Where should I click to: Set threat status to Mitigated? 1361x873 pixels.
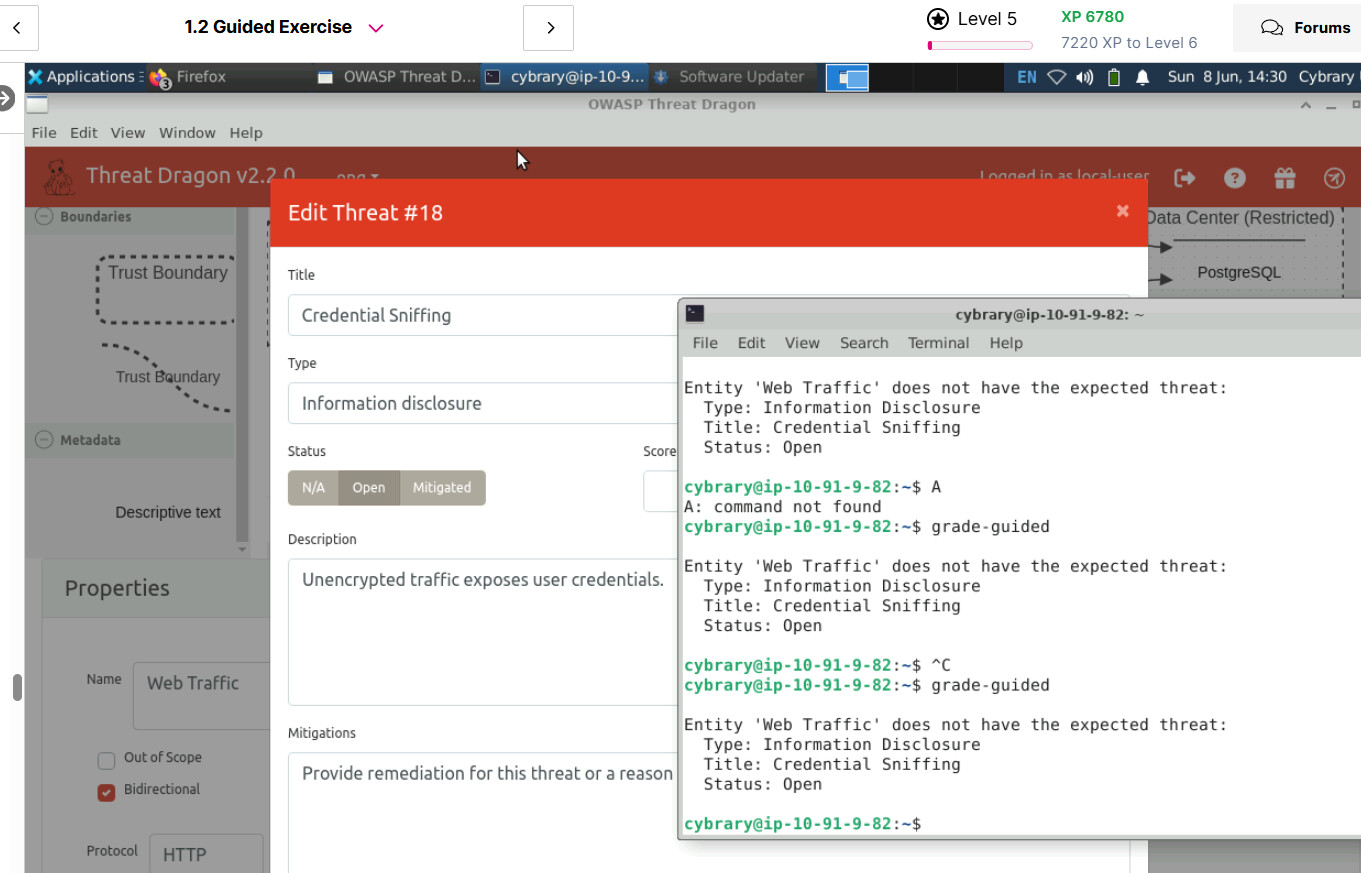tap(442, 488)
